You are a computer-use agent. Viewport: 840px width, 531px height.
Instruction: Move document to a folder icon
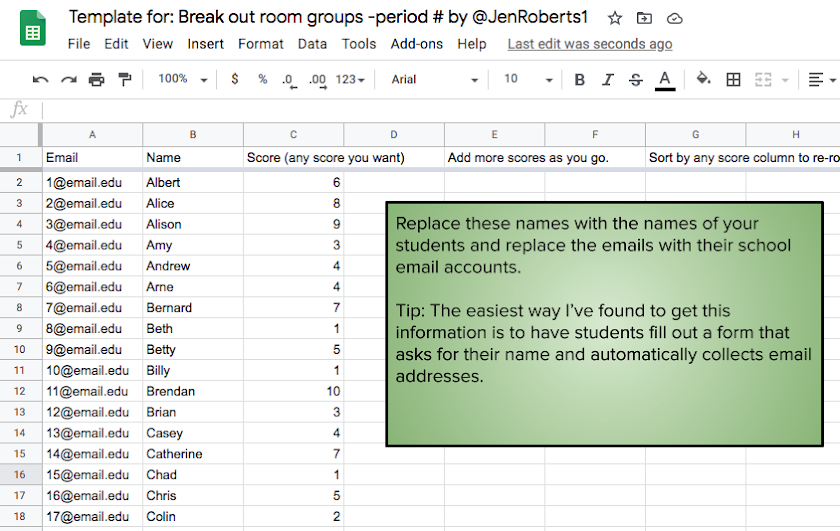pyautogui.click(x=644, y=19)
